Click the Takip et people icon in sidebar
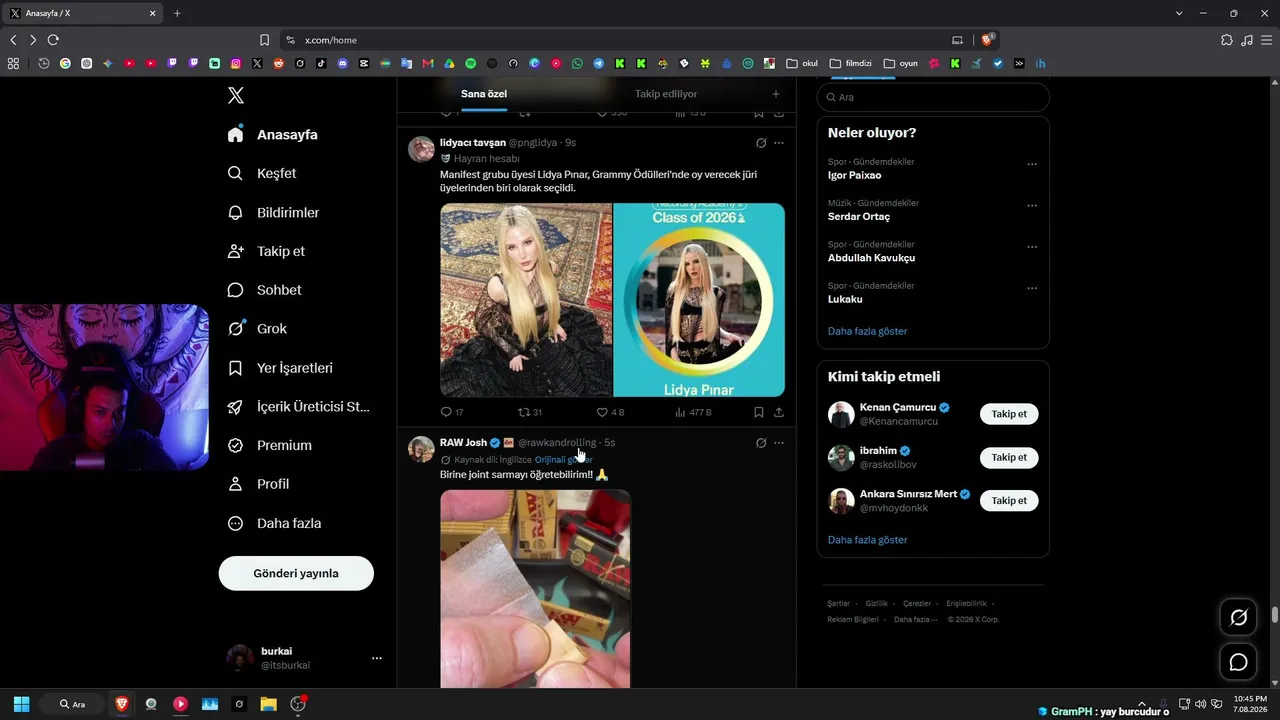The image size is (1280, 720). pos(236,251)
